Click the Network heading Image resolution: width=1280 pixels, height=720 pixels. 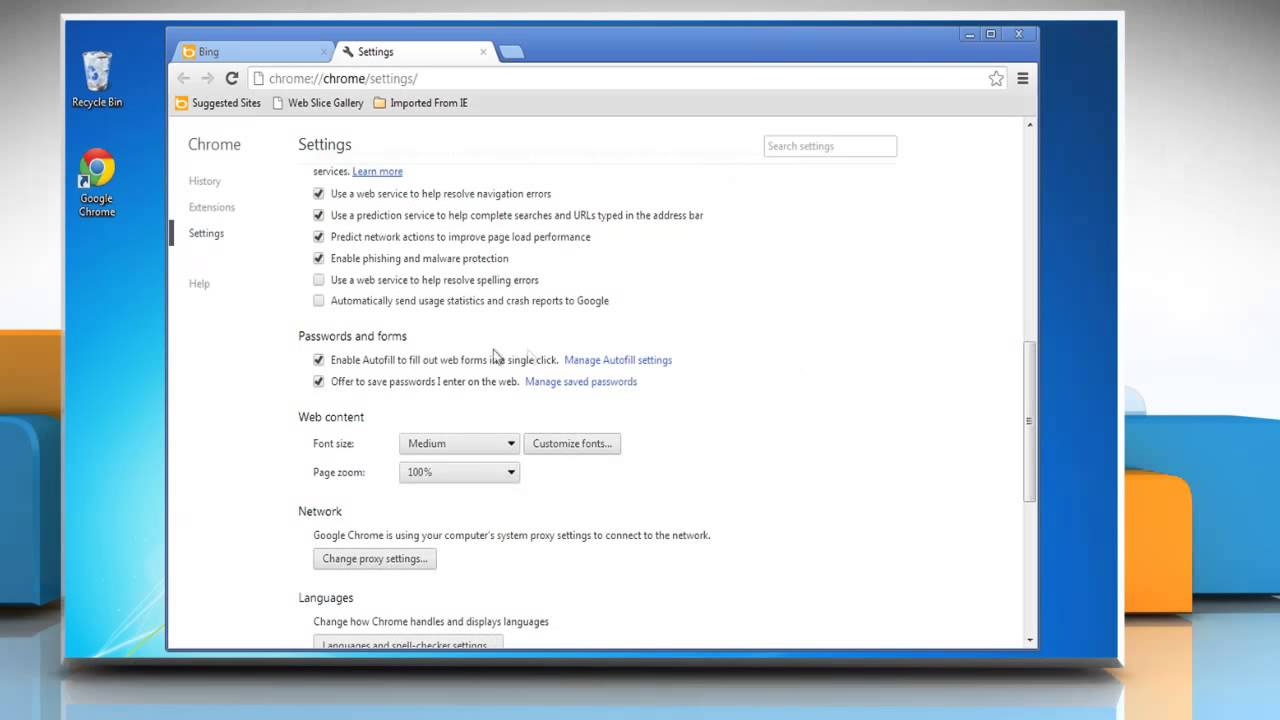(x=320, y=511)
